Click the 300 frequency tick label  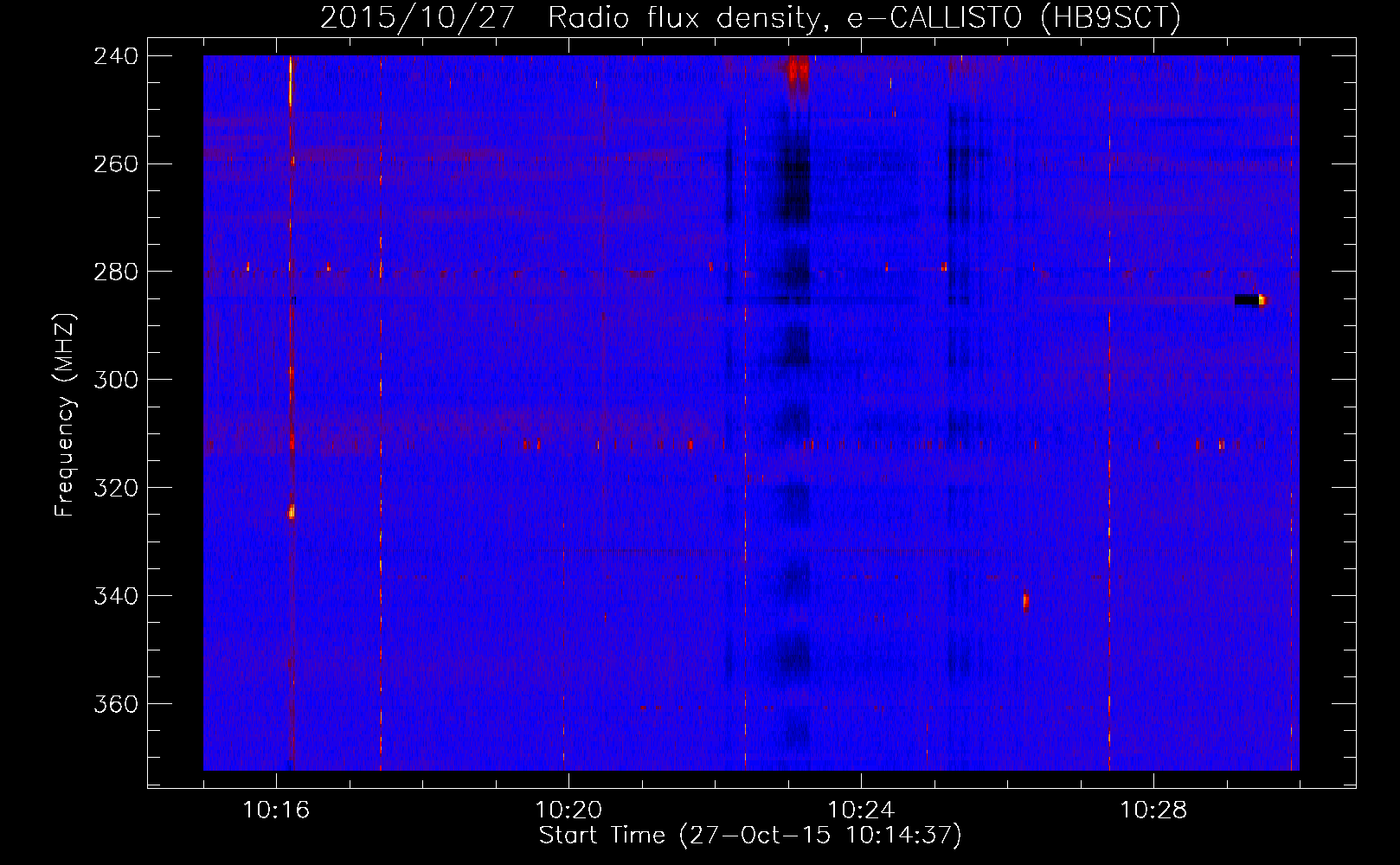[116, 381]
